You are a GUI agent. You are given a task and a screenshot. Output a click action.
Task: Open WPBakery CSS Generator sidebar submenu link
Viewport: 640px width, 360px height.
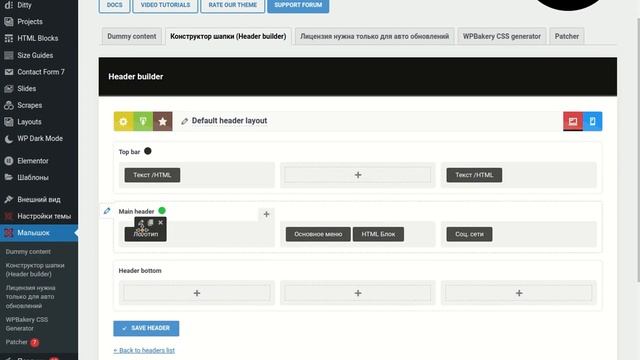coord(27,324)
